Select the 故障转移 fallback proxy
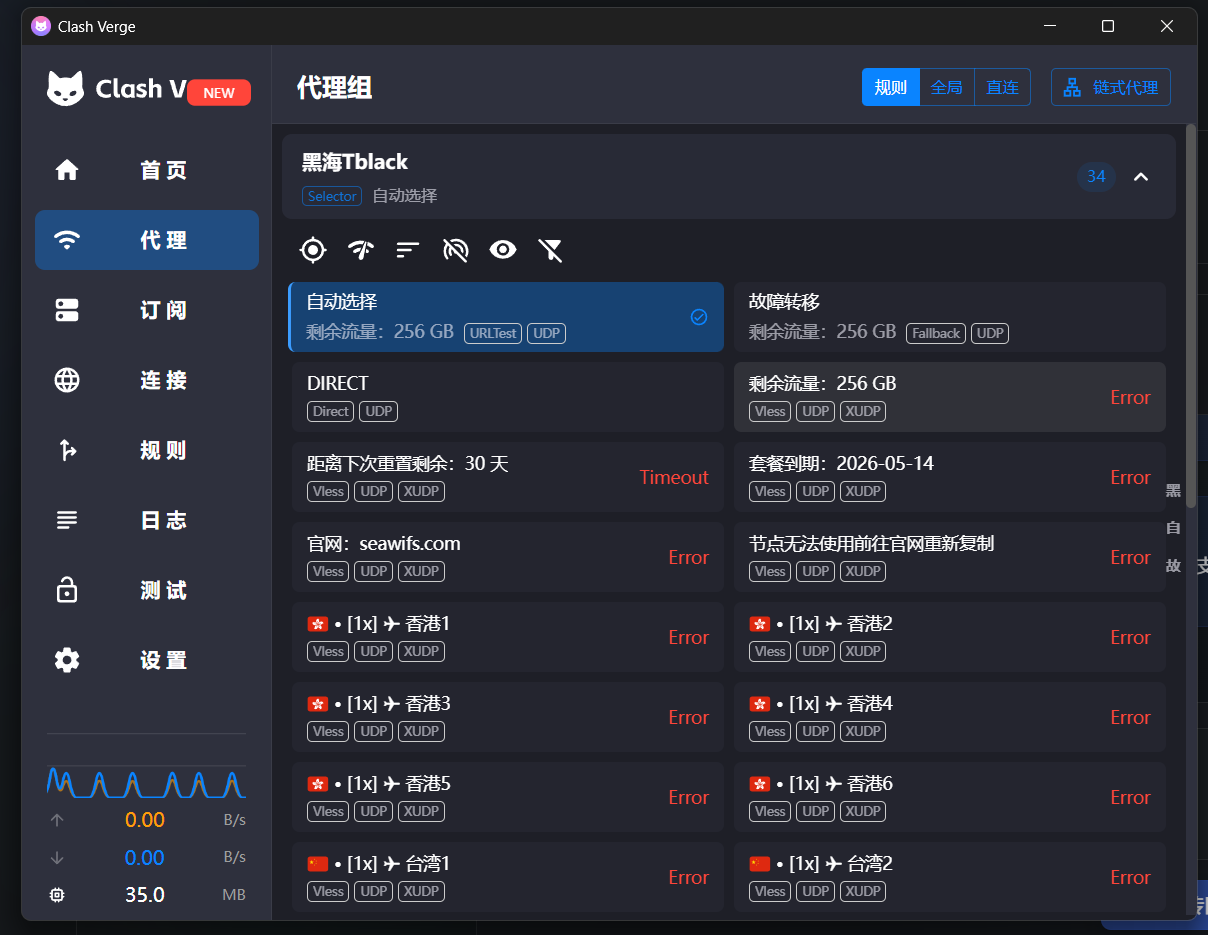The image size is (1208, 935). pyautogui.click(x=949, y=316)
